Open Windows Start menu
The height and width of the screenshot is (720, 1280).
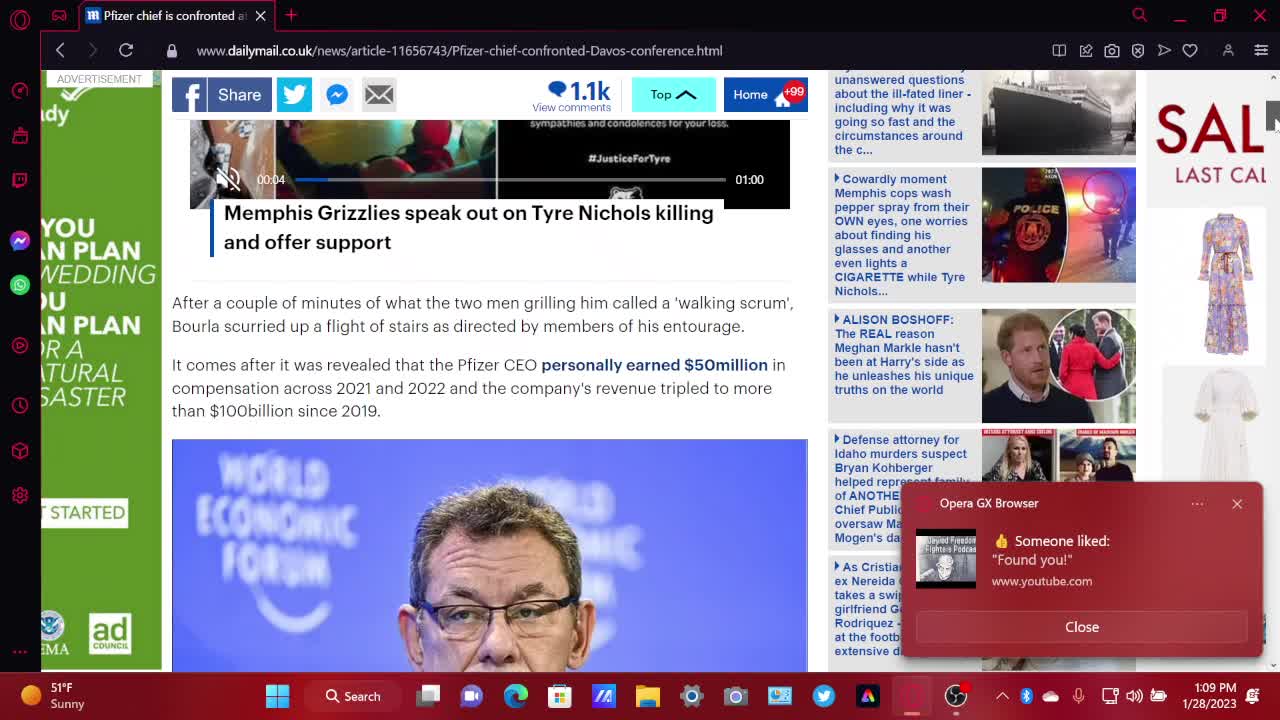tap(277, 696)
